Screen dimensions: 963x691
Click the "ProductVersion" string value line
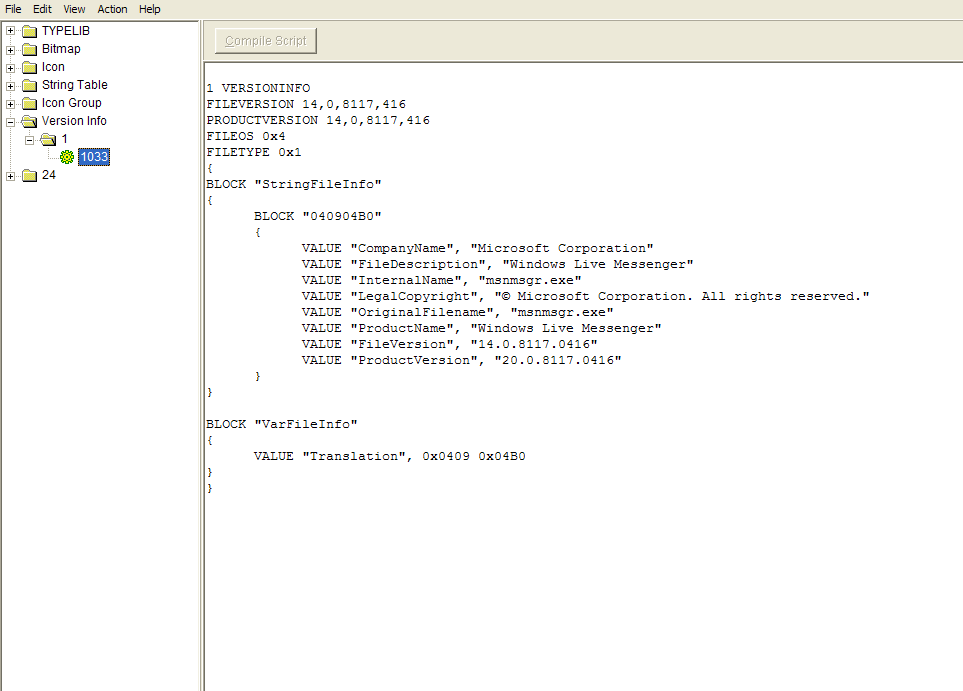(x=462, y=360)
